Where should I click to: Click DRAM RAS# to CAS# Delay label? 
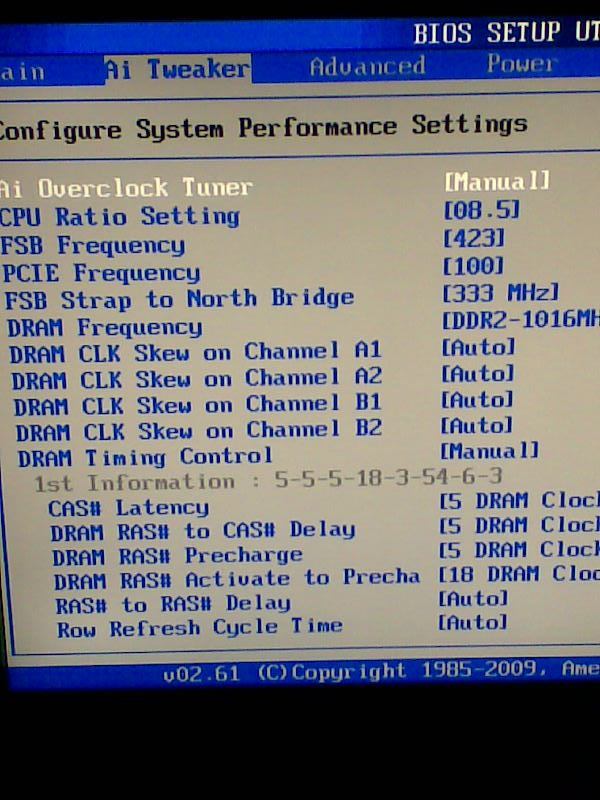(203, 532)
